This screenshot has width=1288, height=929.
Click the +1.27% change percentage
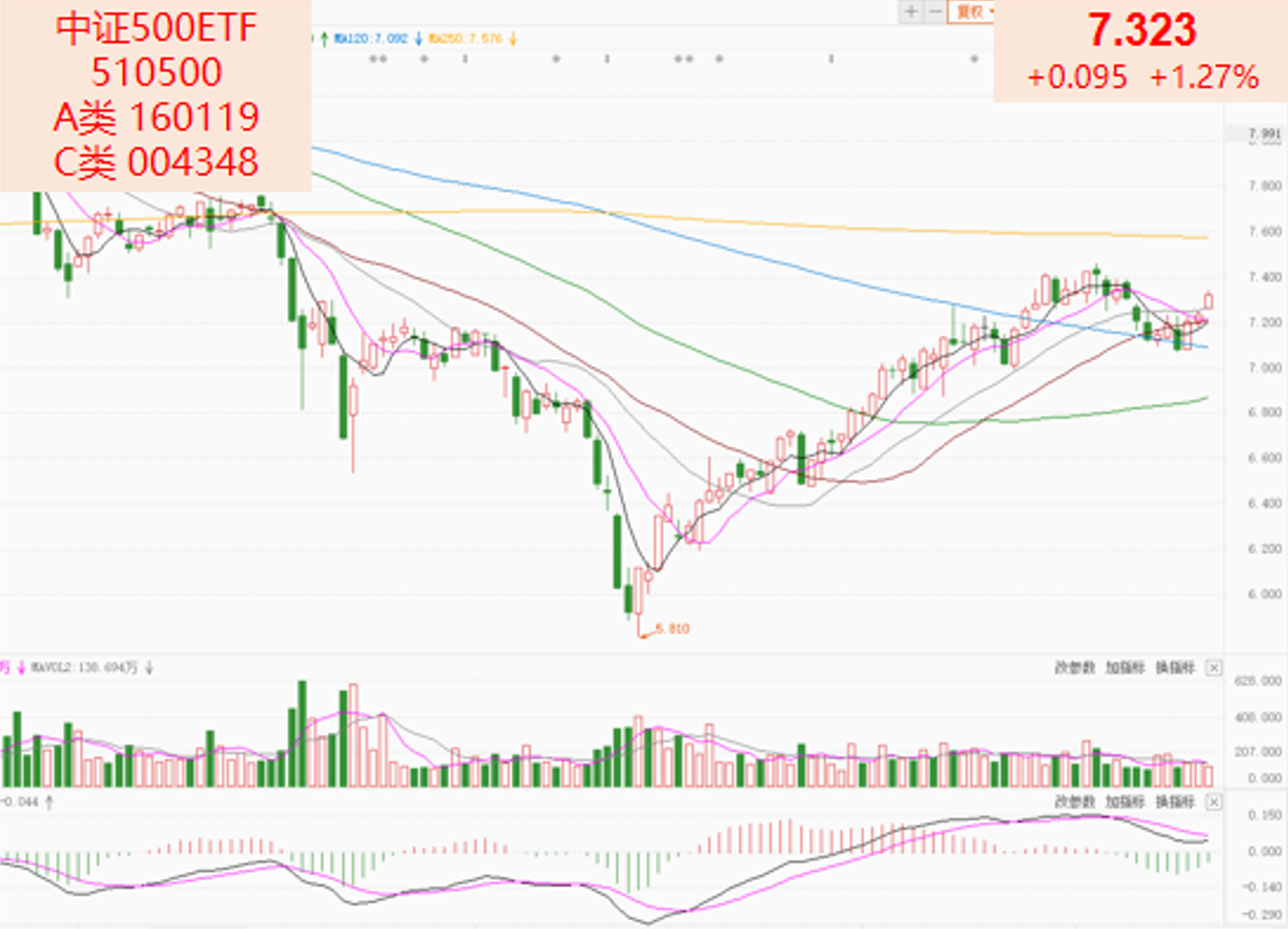click(x=1204, y=77)
